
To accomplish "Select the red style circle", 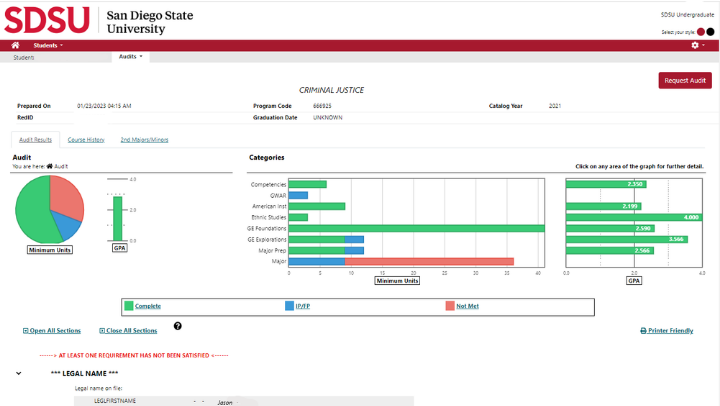I will pyautogui.click(x=700, y=32).
